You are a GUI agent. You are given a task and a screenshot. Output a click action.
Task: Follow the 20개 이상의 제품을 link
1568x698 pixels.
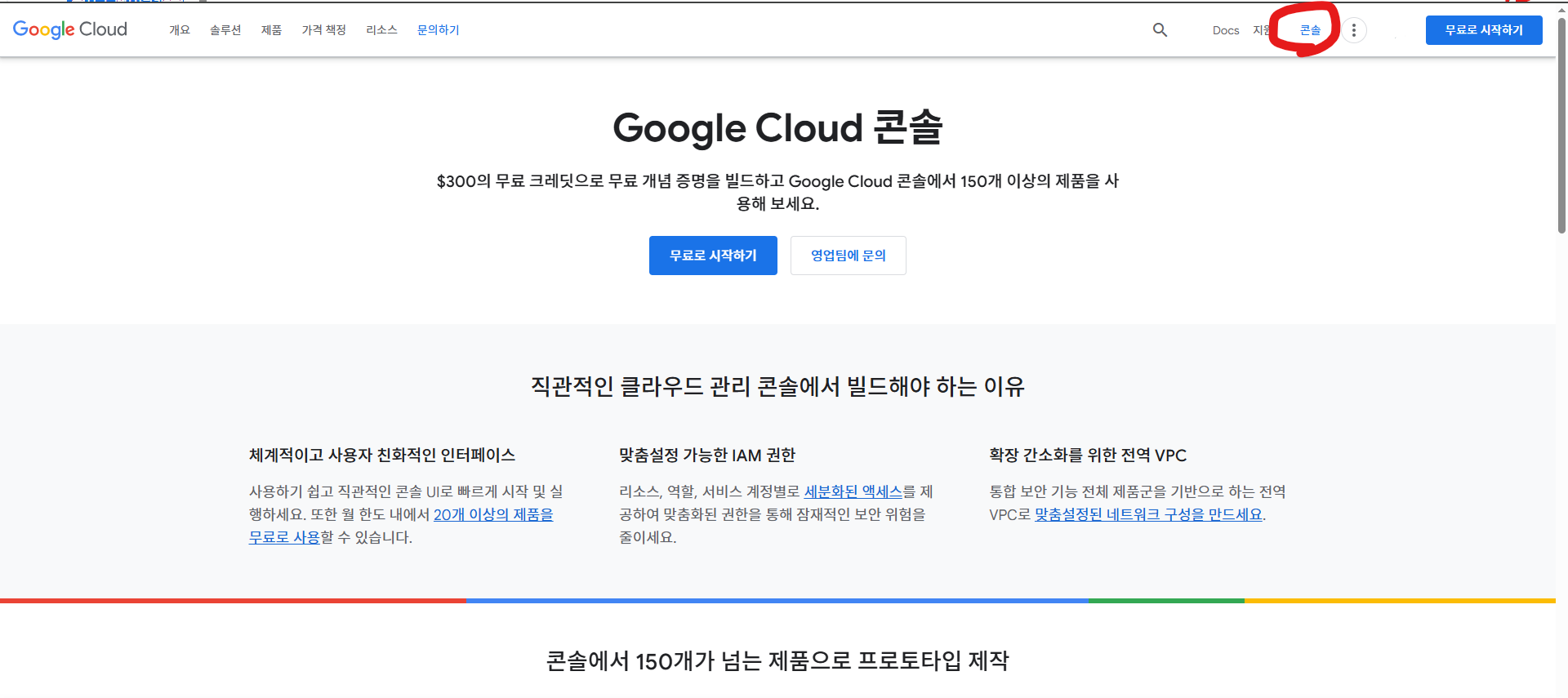tap(493, 514)
